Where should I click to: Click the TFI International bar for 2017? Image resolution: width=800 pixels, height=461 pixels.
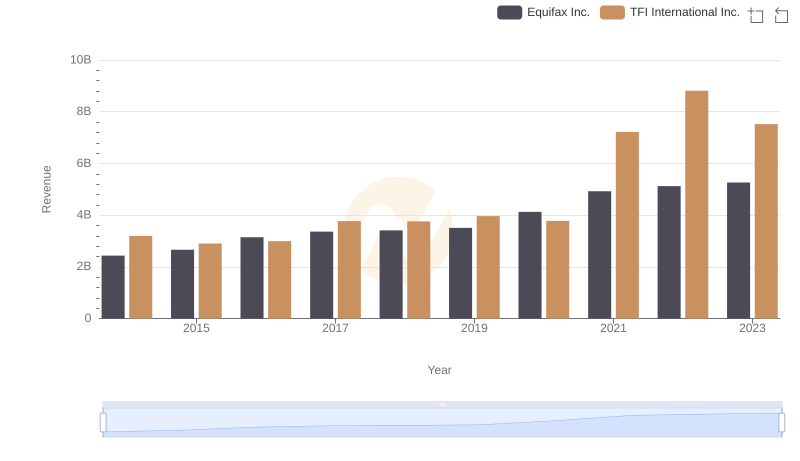(349, 269)
